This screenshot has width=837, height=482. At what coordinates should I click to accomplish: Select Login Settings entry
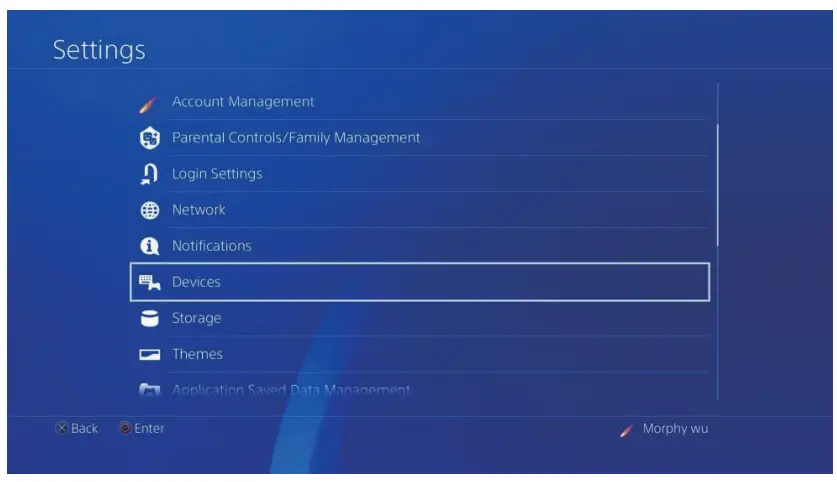coord(419,173)
